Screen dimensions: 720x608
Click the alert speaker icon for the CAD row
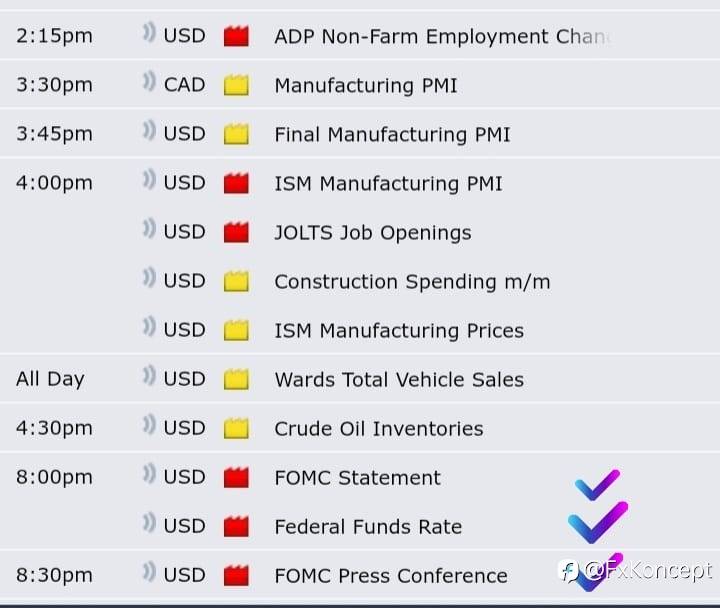tap(149, 81)
